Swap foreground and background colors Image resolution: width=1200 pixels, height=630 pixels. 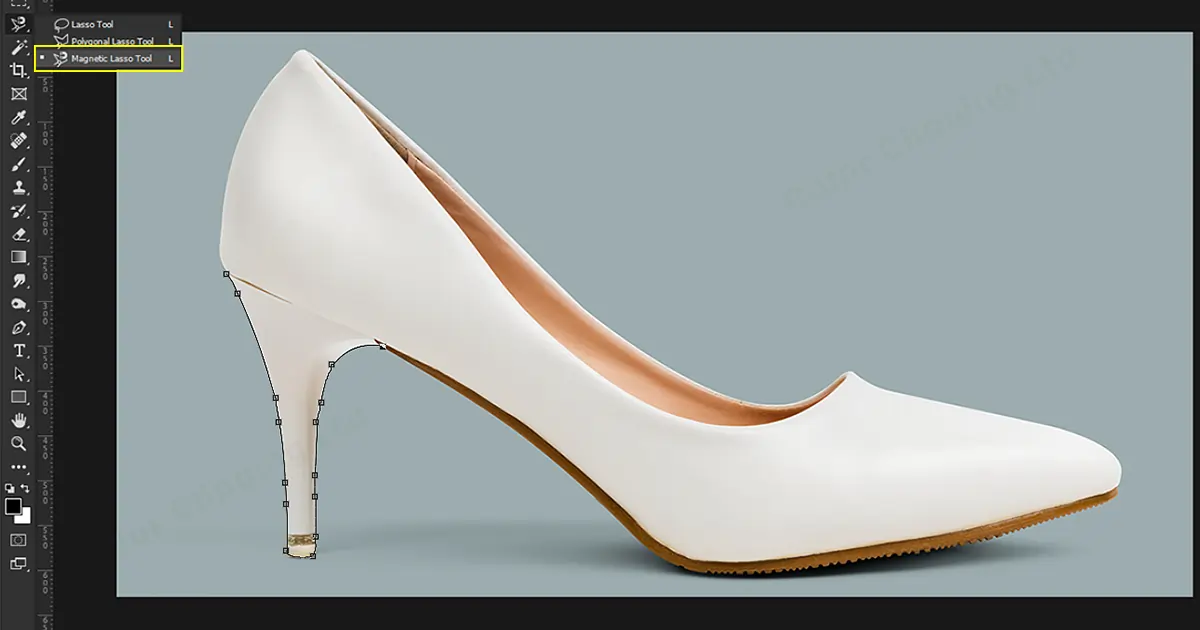26,489
